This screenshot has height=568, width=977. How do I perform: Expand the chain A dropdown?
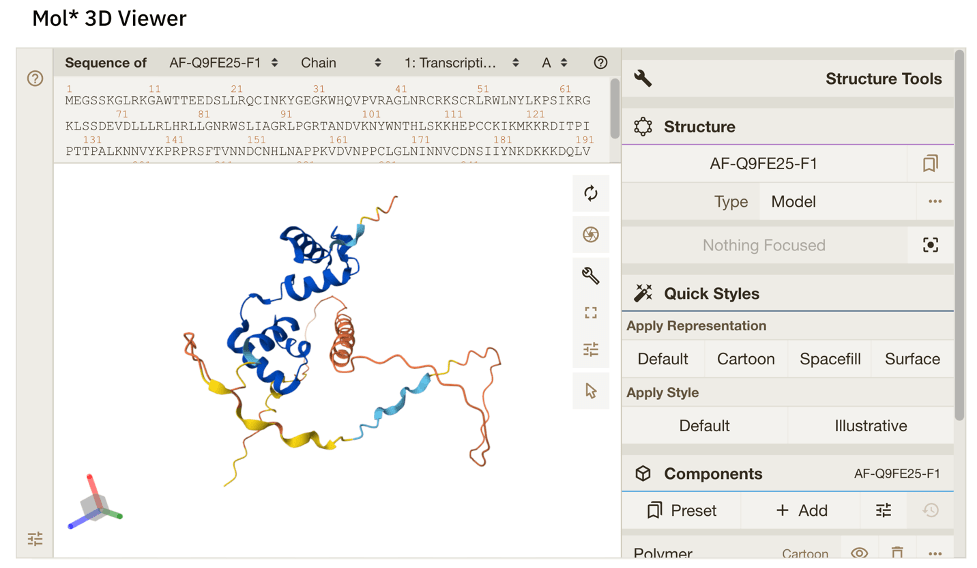(x=554, y=62)
